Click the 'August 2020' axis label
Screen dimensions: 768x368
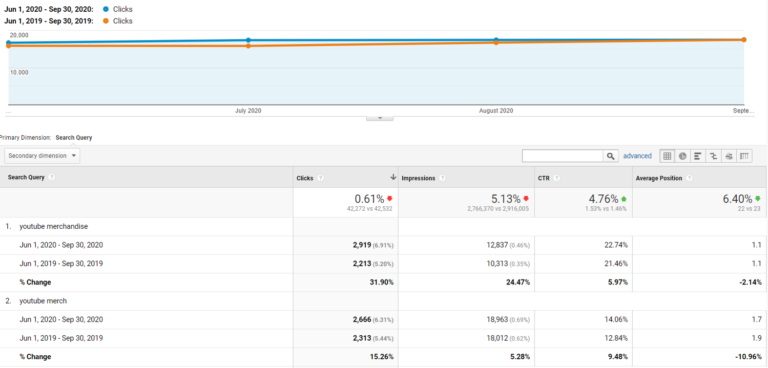click(x=496, y=111)
